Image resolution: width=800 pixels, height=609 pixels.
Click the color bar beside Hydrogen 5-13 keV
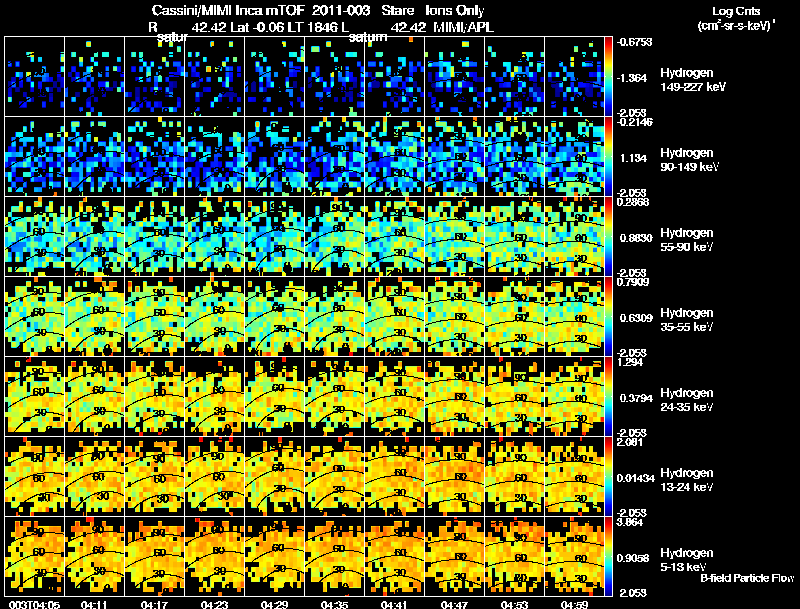pos(608,557)
